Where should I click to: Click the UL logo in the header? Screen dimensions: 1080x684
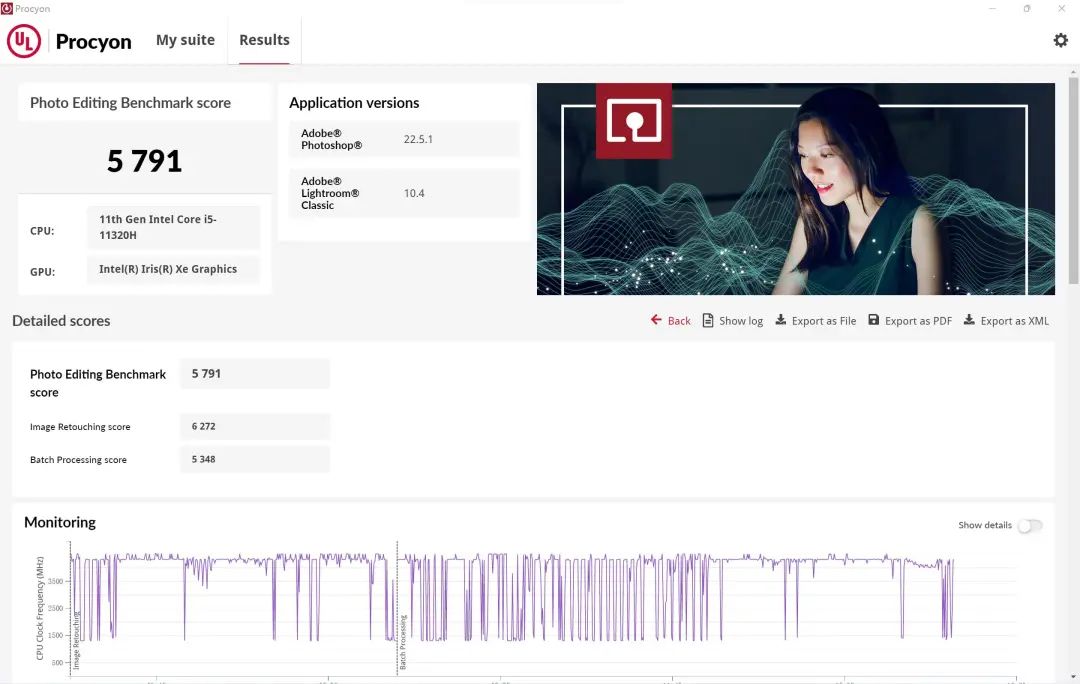(x=23, y=41)
